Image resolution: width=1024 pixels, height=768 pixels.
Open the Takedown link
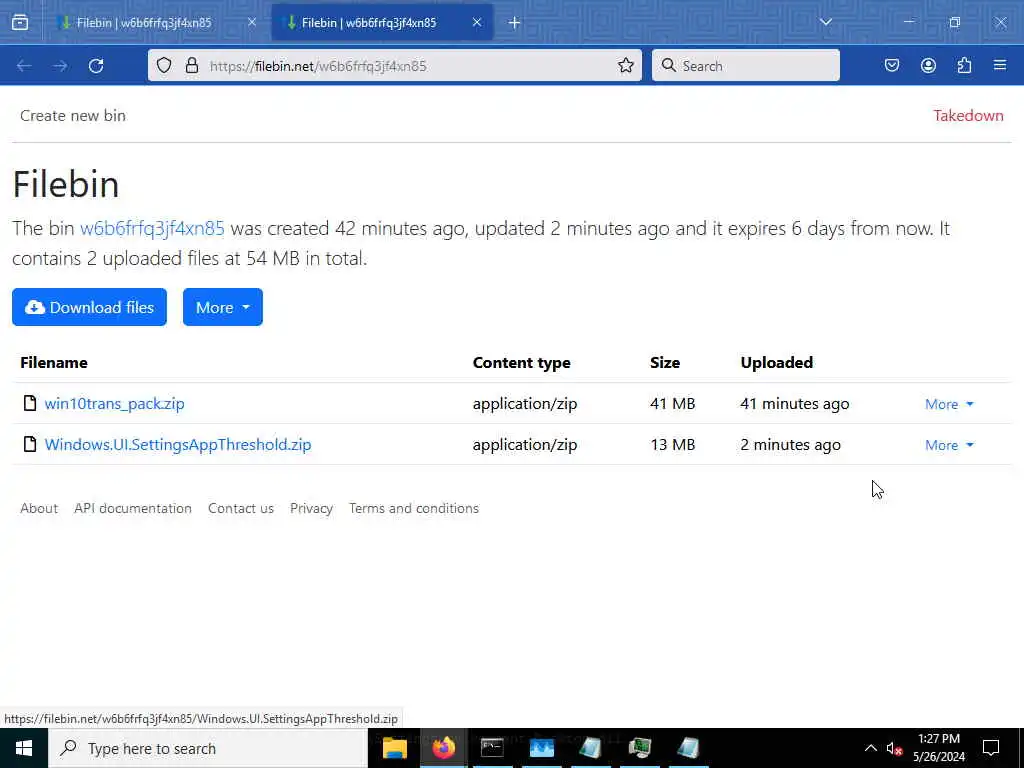(x=968, y=116)
